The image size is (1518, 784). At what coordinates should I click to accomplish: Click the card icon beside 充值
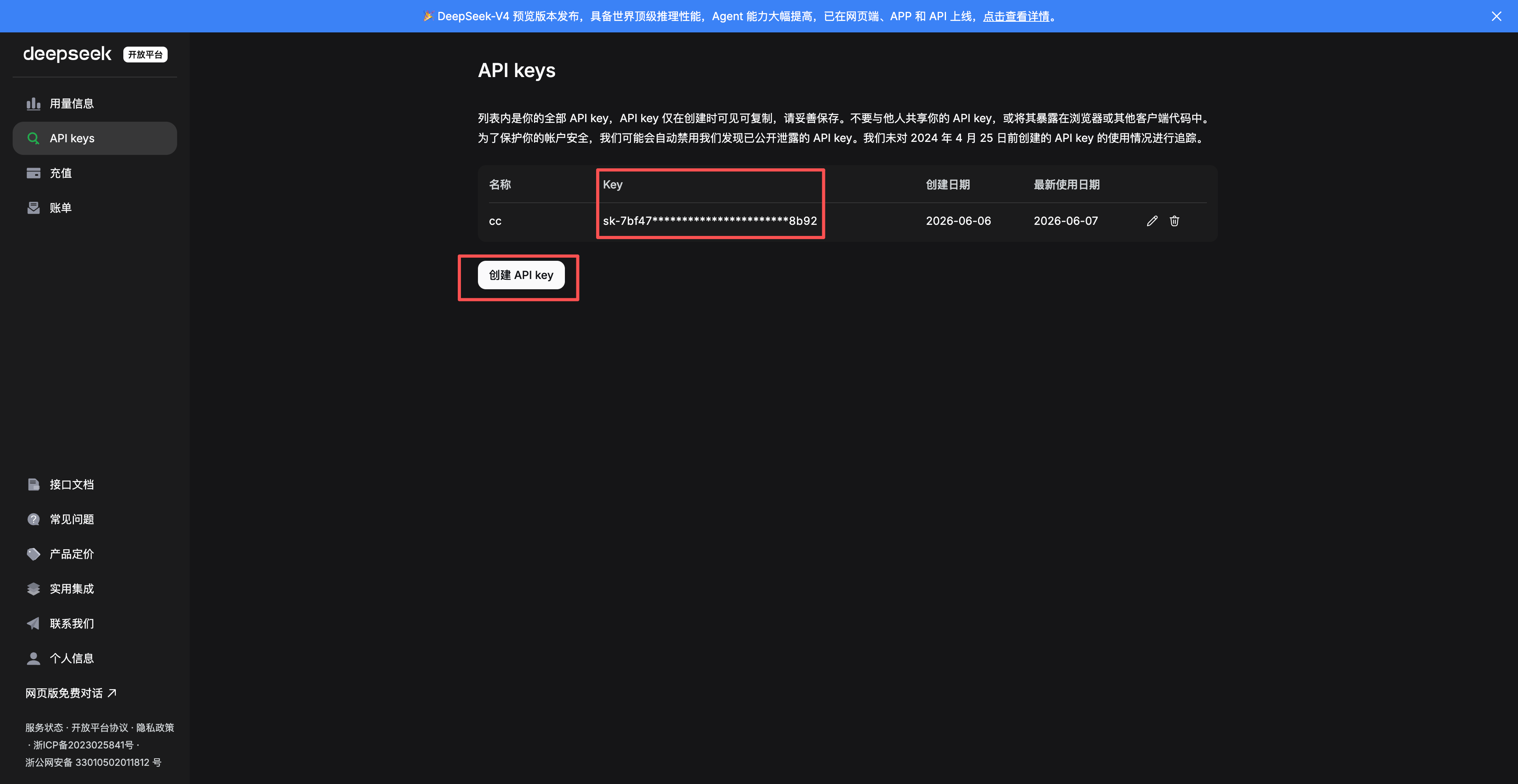34,173
